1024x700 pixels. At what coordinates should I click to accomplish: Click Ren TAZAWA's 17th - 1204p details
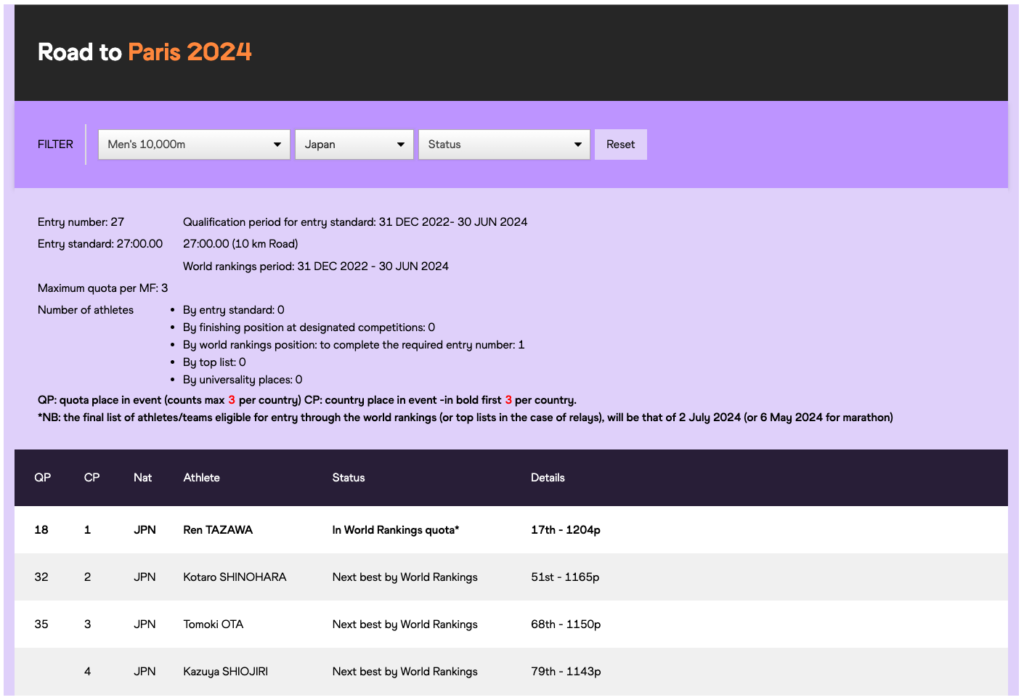566,530
